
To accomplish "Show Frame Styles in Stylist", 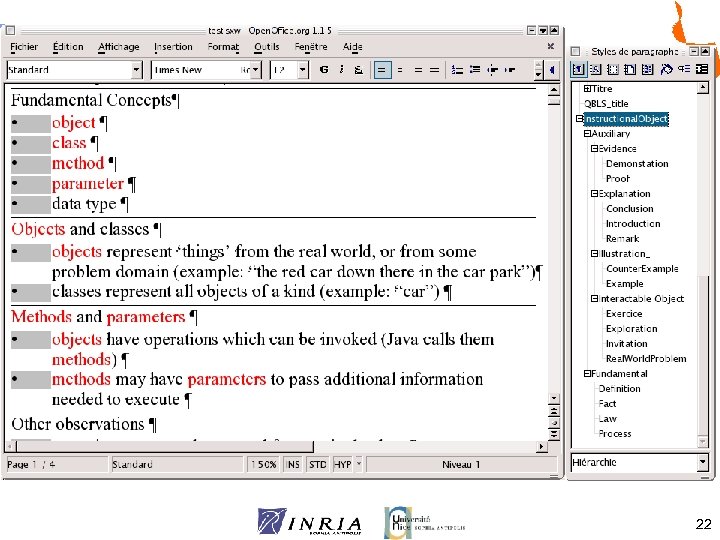I will click(x=613, y=69).
